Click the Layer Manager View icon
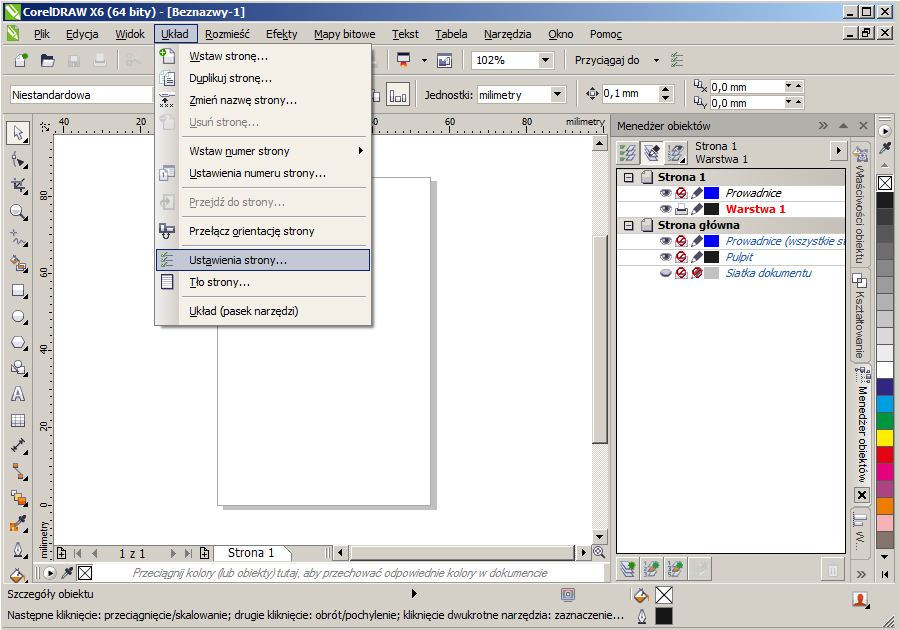 [x=676, y=153]
